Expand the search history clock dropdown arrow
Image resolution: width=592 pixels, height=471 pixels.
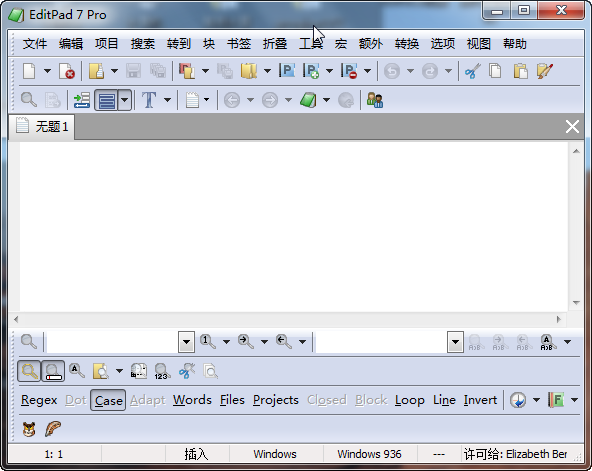pos(536,400)
